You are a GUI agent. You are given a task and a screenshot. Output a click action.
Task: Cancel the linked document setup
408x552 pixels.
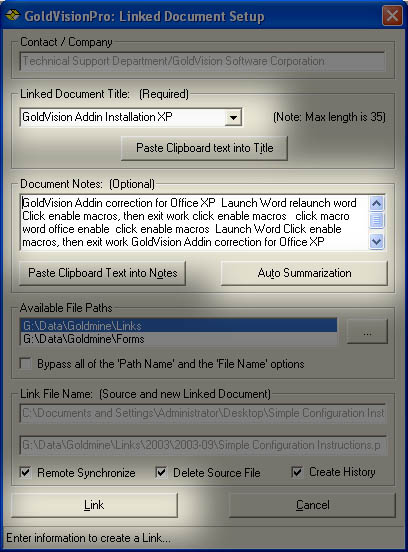tap(313, 505)
